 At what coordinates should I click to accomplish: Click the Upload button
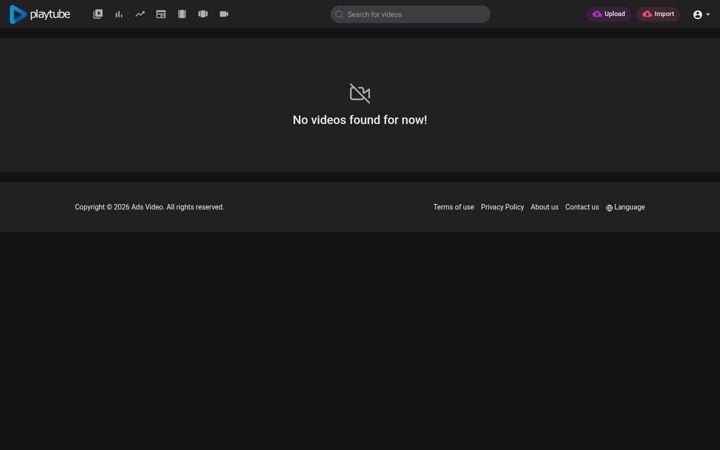tap(608, 14)
